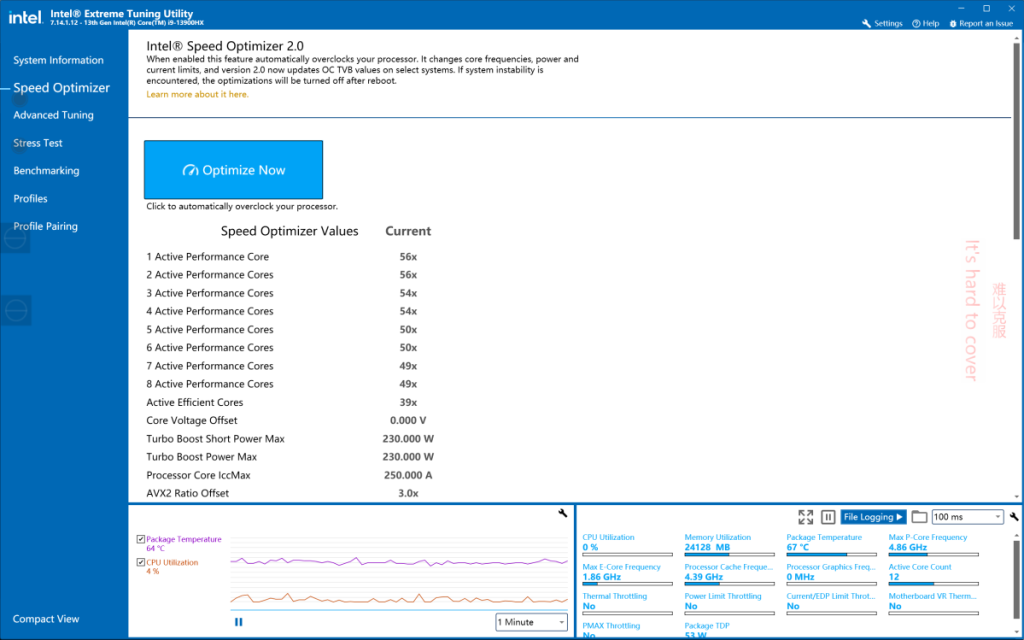Pause the monitor values updating
This screenshot has height=640, width=1024.
(x=828, y=517)
